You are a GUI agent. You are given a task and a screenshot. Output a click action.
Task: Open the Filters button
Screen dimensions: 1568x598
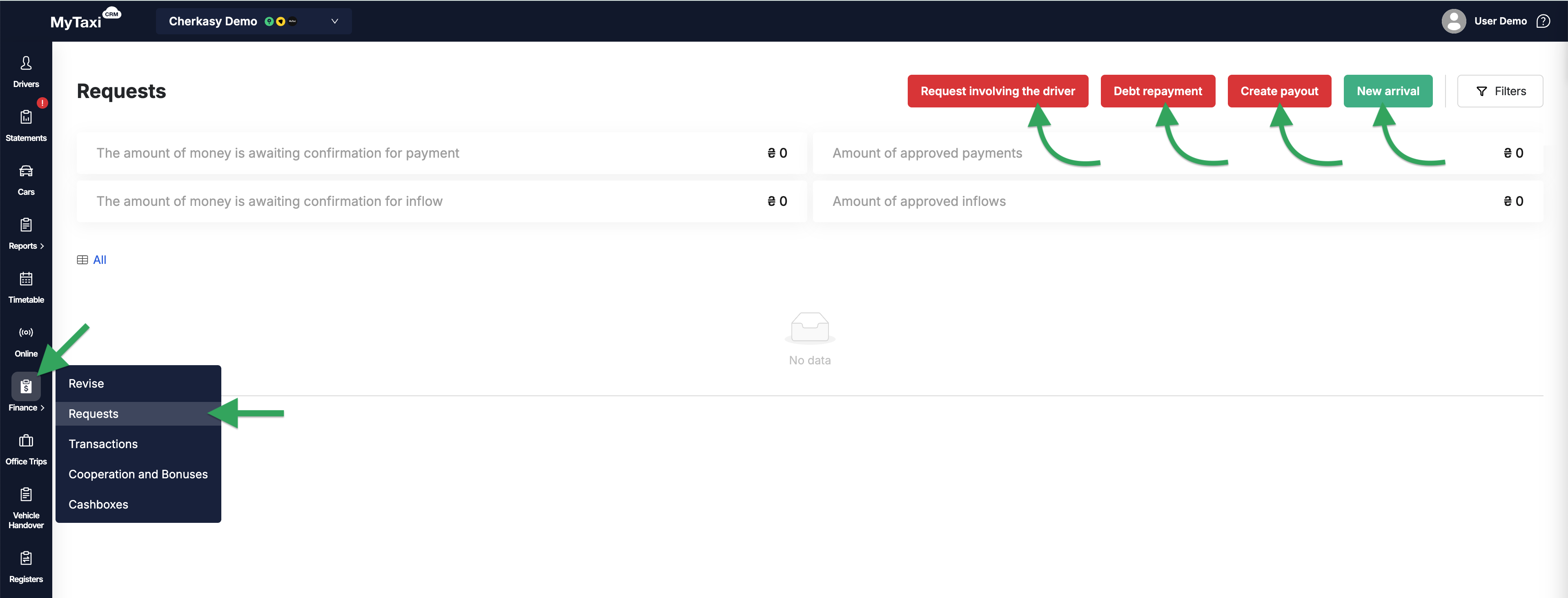tap(1500, 91)
